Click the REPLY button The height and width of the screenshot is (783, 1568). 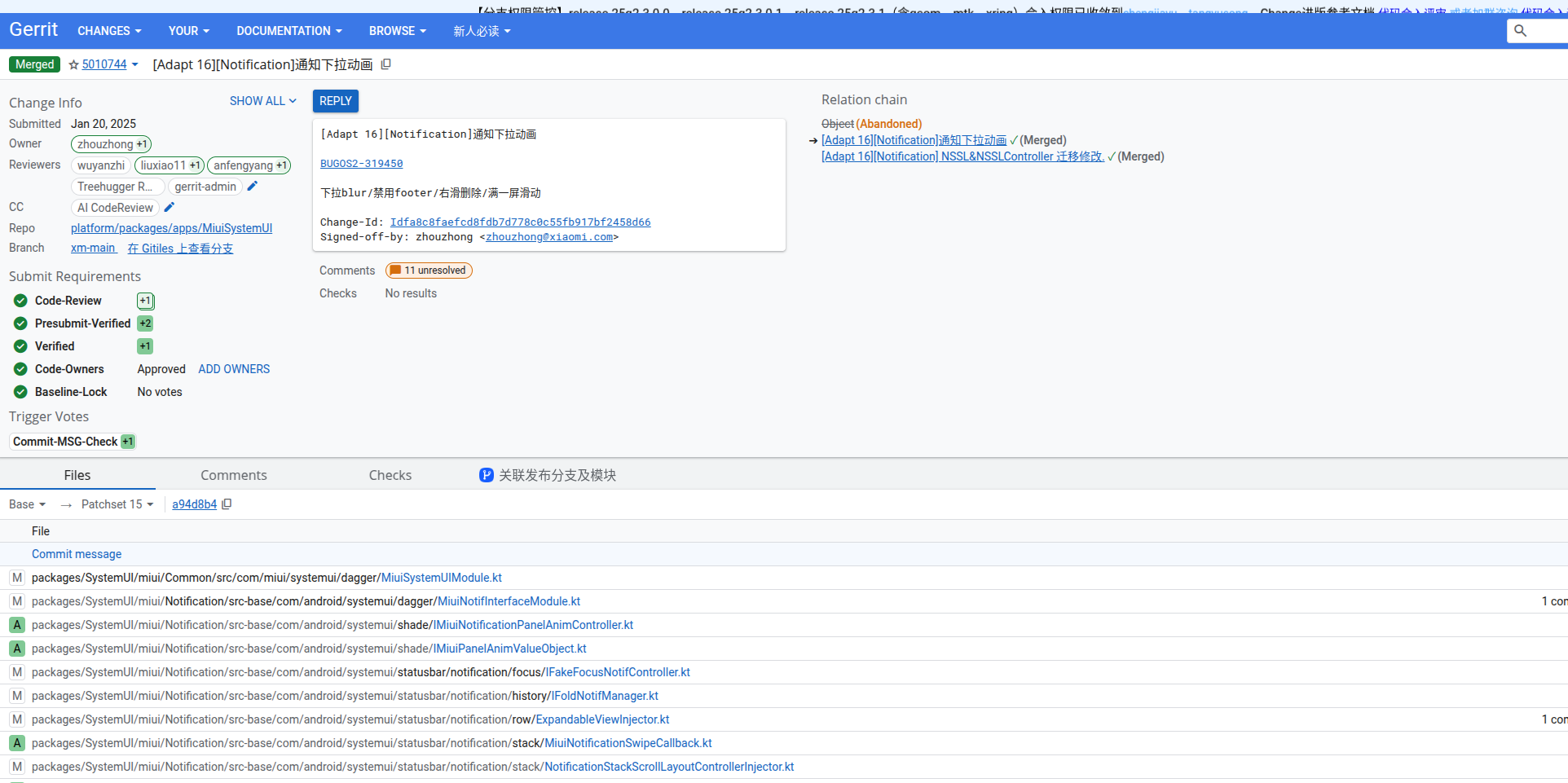[x=336, y=101]
